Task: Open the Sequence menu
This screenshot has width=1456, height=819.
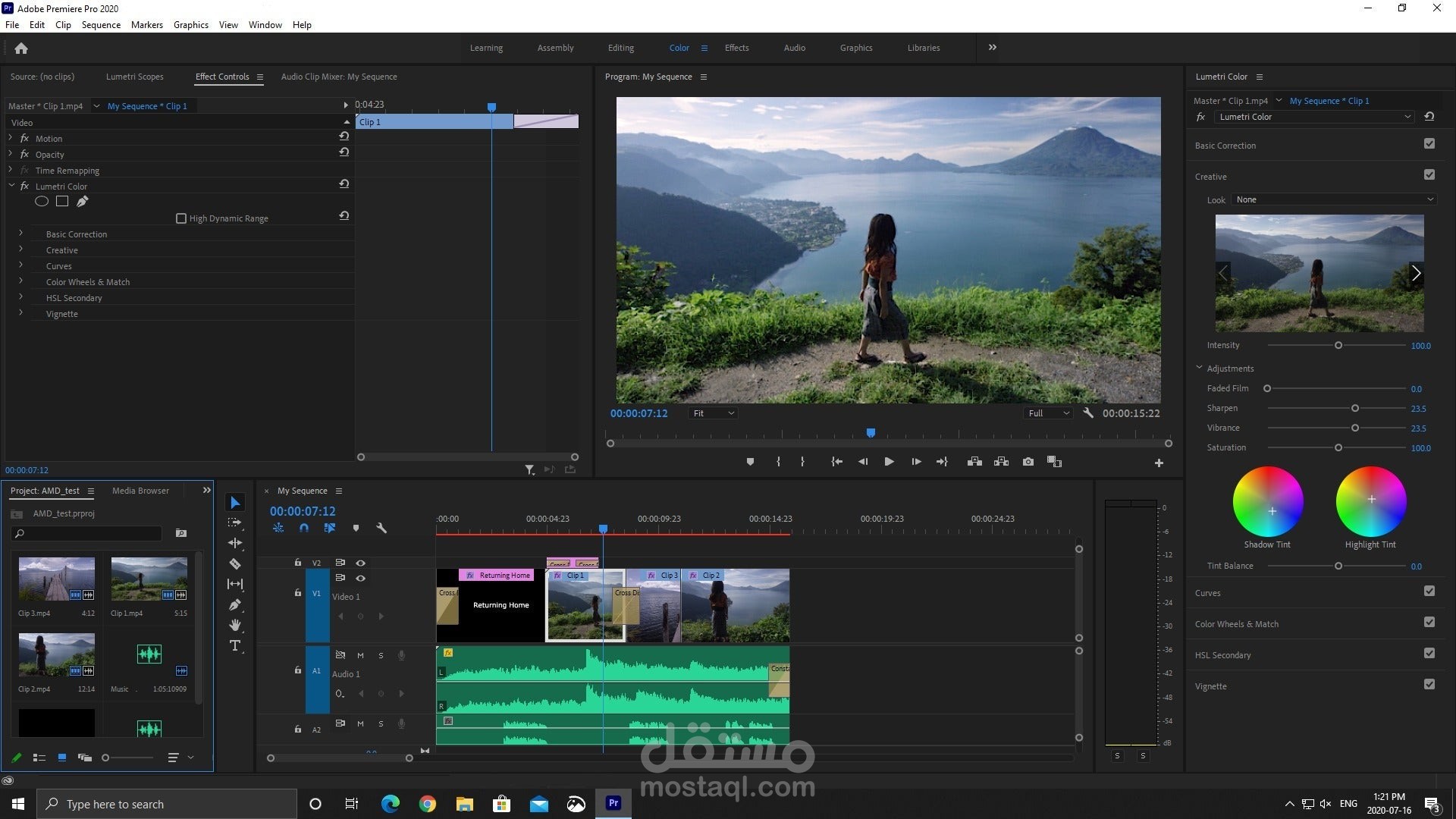Action: [x=101, y=24]
